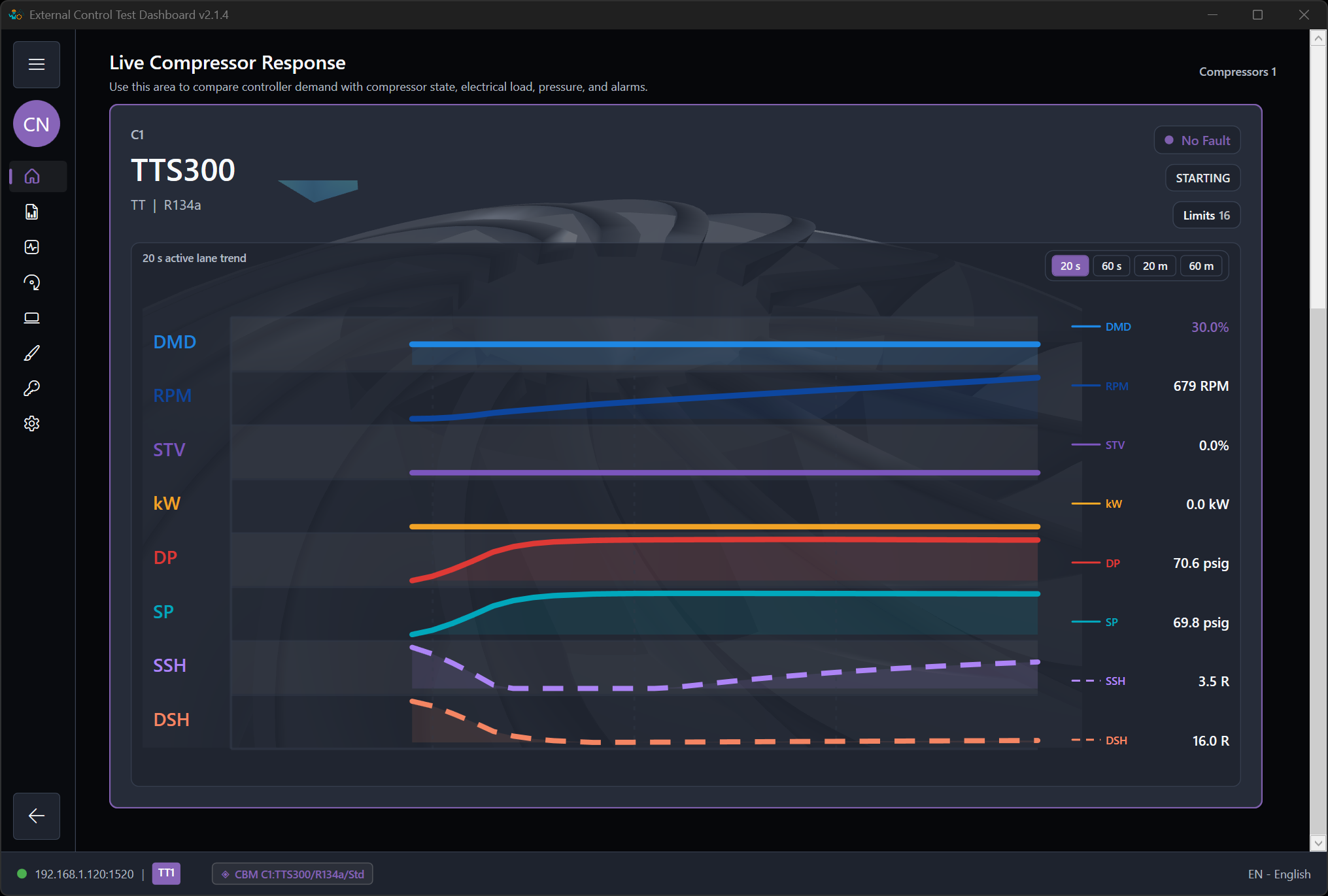Switch trend range to 20 m
The height and width of the screenshot is (896, 1328).
pyautogui.click(x=1155, y=266)
